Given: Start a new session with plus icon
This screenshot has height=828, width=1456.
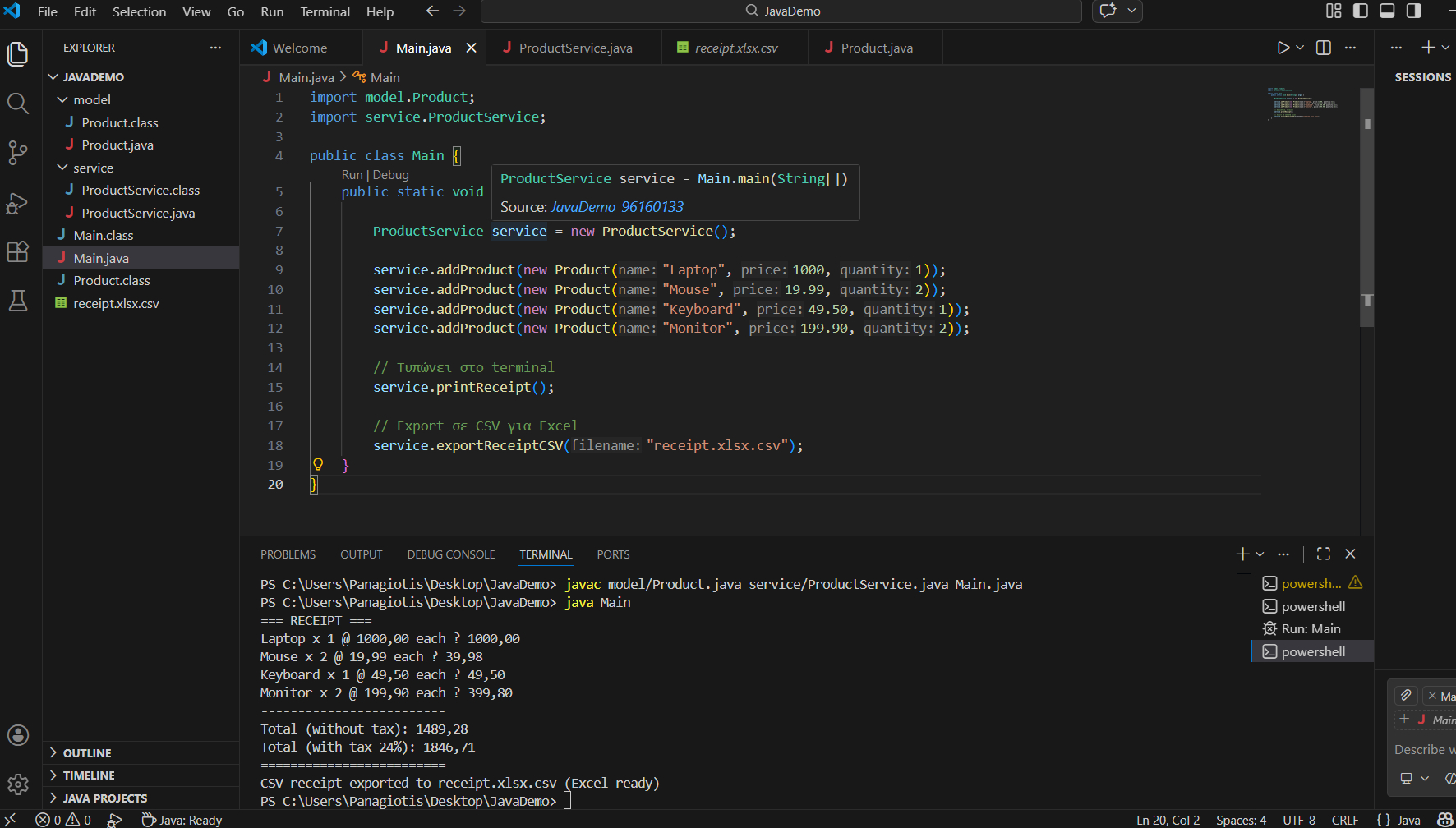Looking at the screenshot, I should coord(1428,48).
